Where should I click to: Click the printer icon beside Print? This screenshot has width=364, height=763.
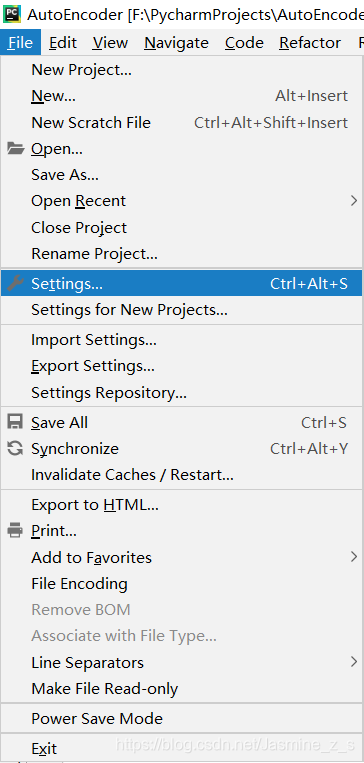coord(15,529)
